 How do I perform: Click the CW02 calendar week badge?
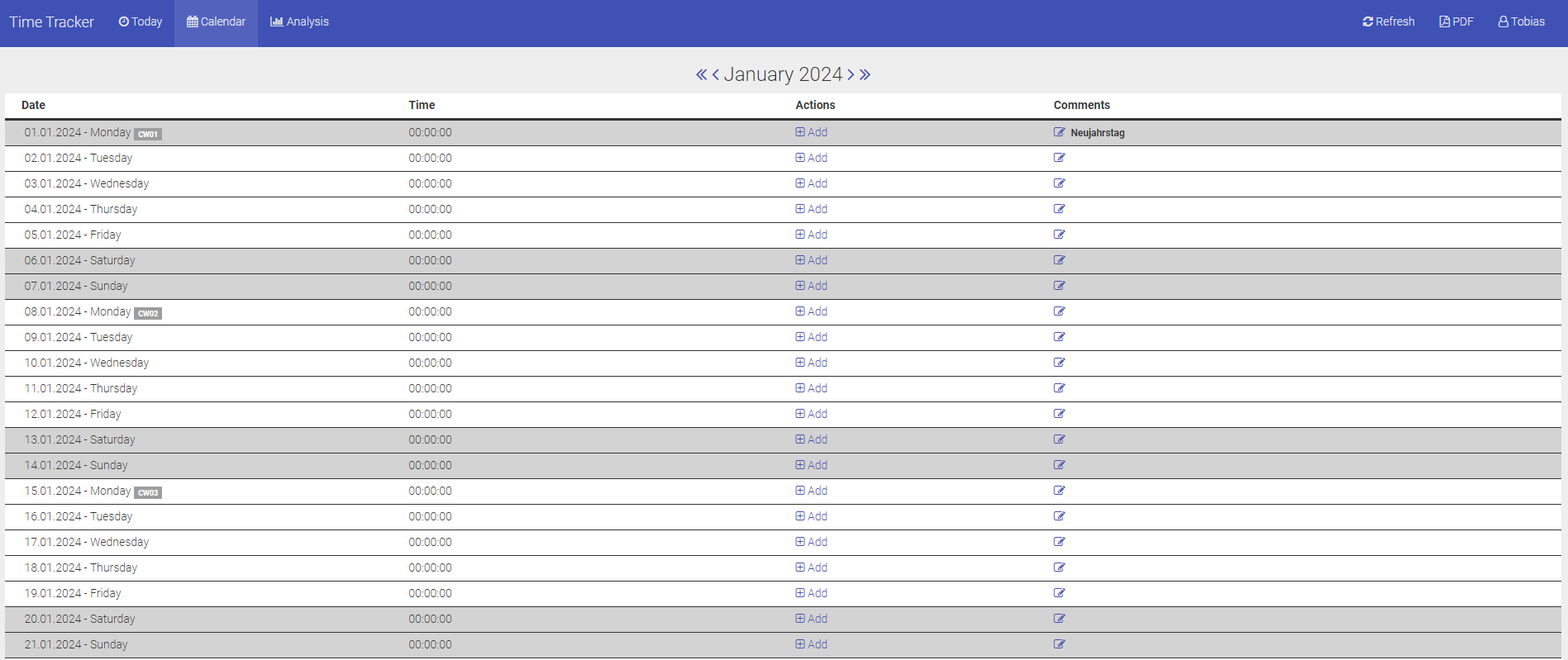pyautogui.click(x=148, y=313)
